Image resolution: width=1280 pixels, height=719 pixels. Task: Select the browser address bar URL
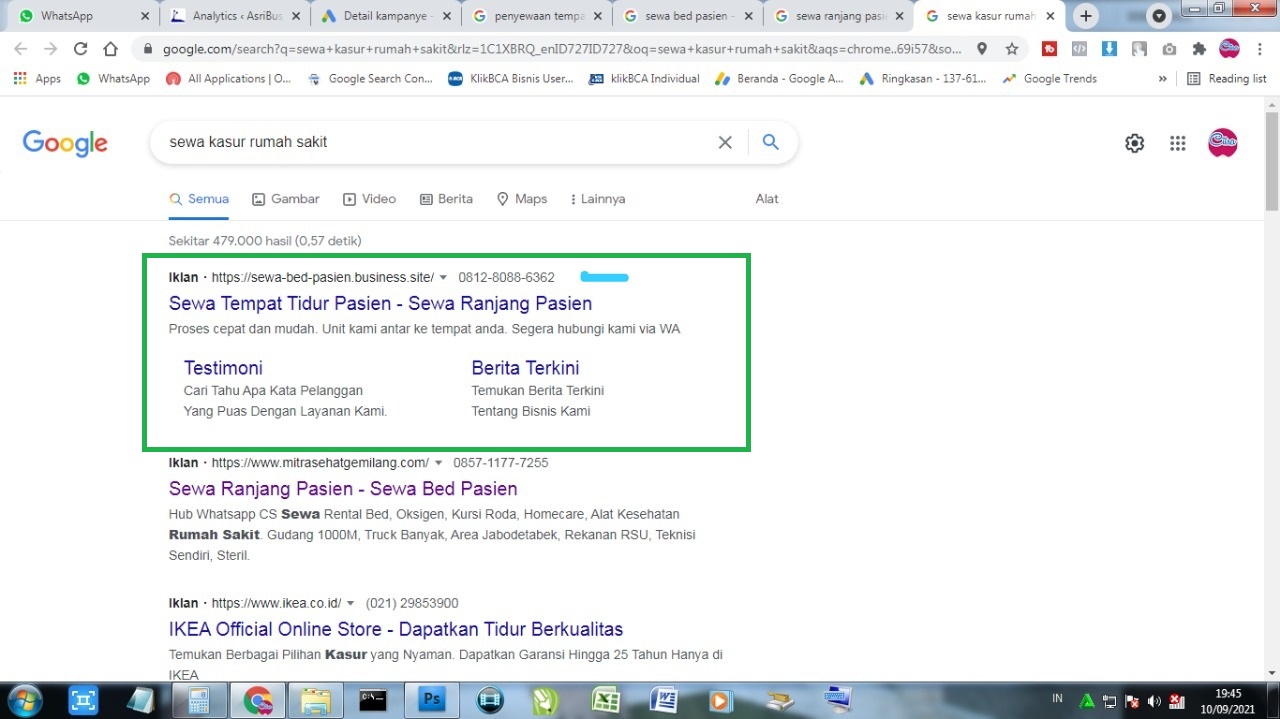[561, 49]
